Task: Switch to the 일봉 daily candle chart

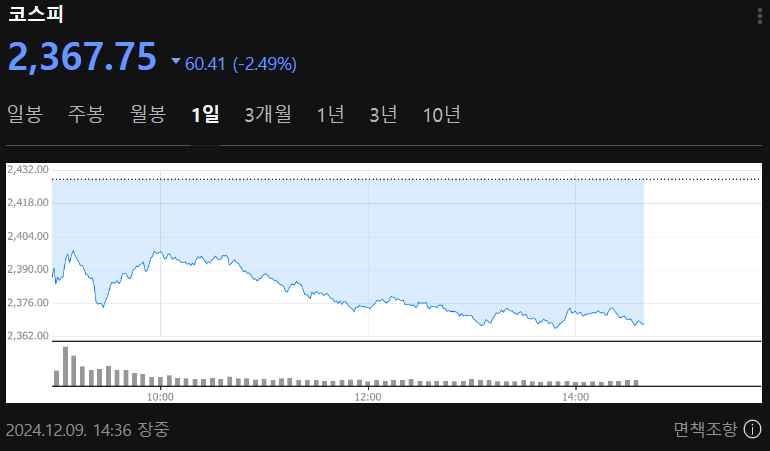Action: pos(25,115)
